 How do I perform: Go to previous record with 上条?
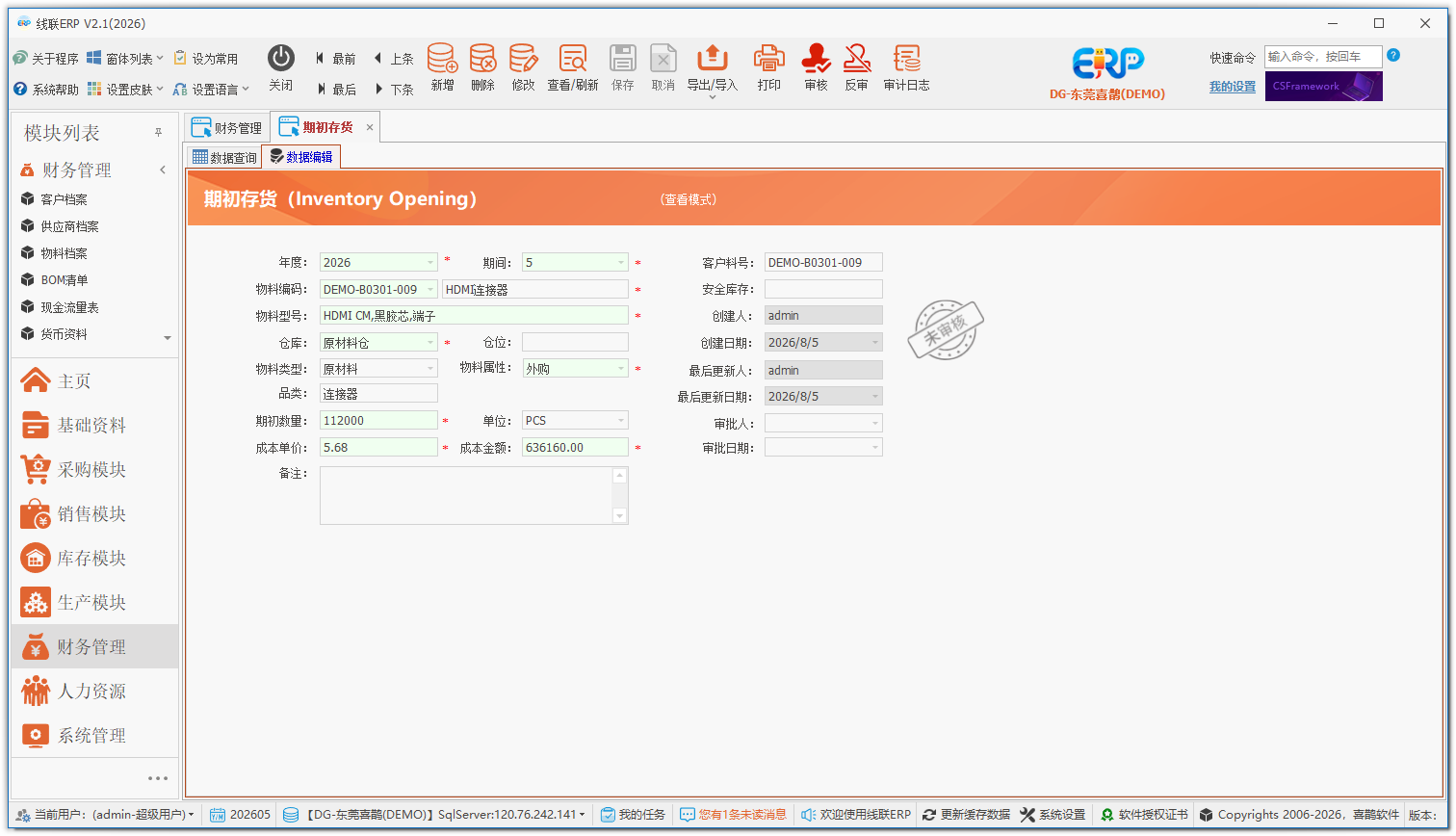pyautogui.click(x=393, y=59)
